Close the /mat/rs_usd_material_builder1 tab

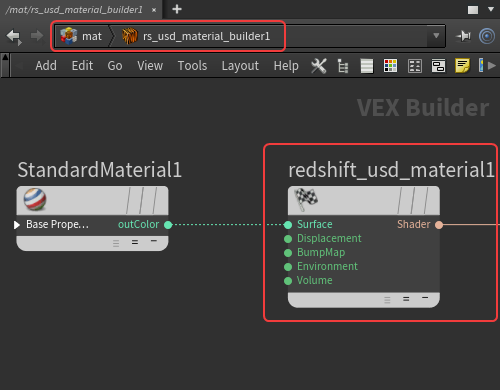[x=154, y=10]
